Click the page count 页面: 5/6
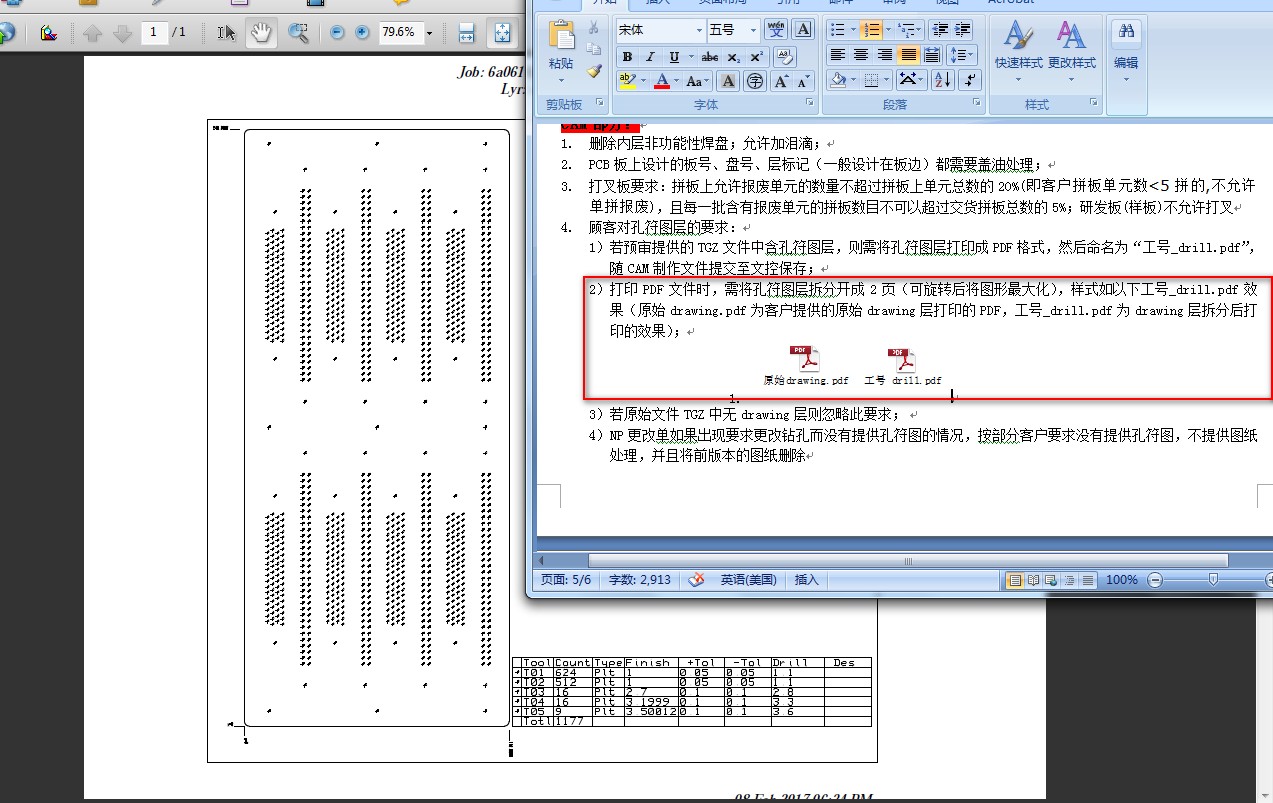Viewport: 1273px width, 803px height. [x=566, y=580]
